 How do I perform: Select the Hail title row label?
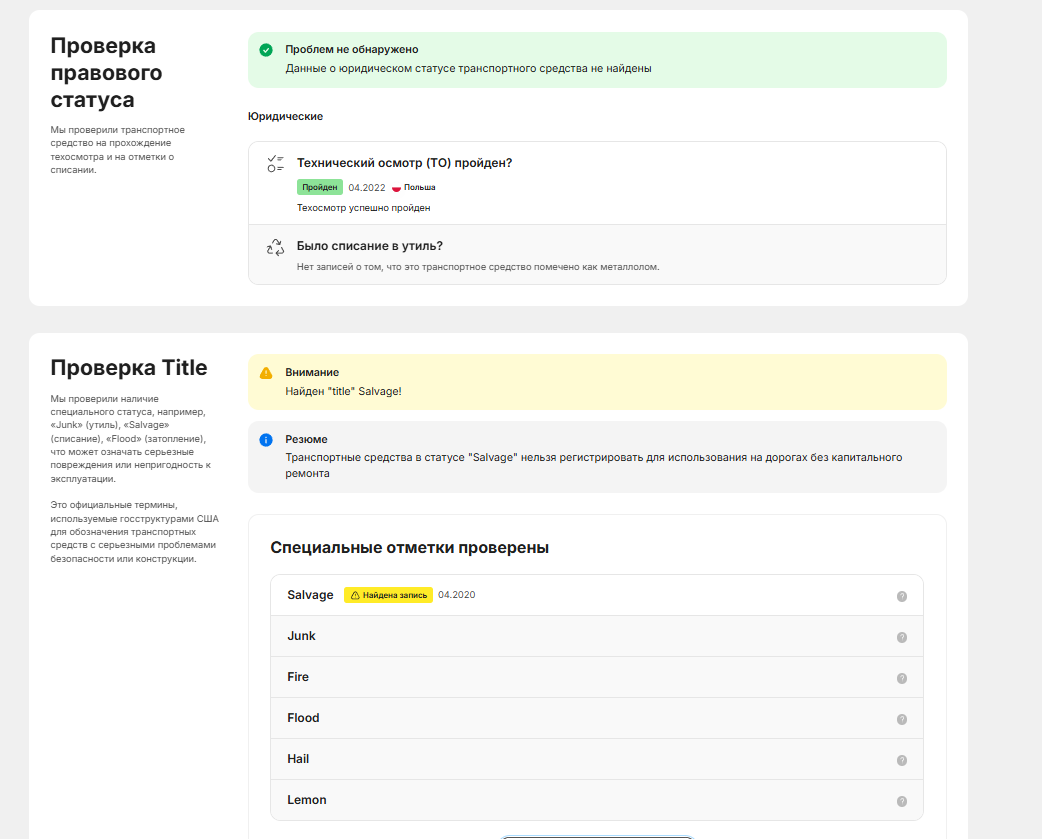coord(298,759)
